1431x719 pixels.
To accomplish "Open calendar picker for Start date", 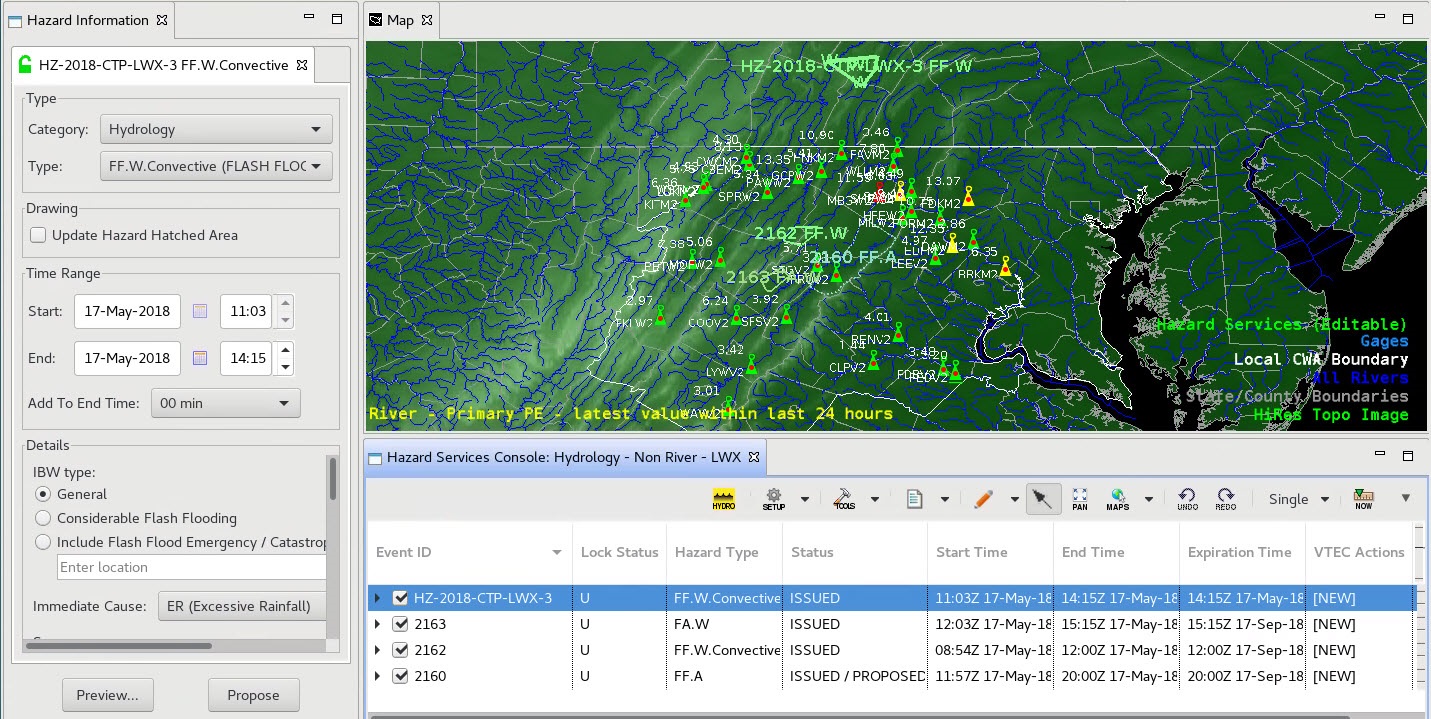I will [200, 311].
